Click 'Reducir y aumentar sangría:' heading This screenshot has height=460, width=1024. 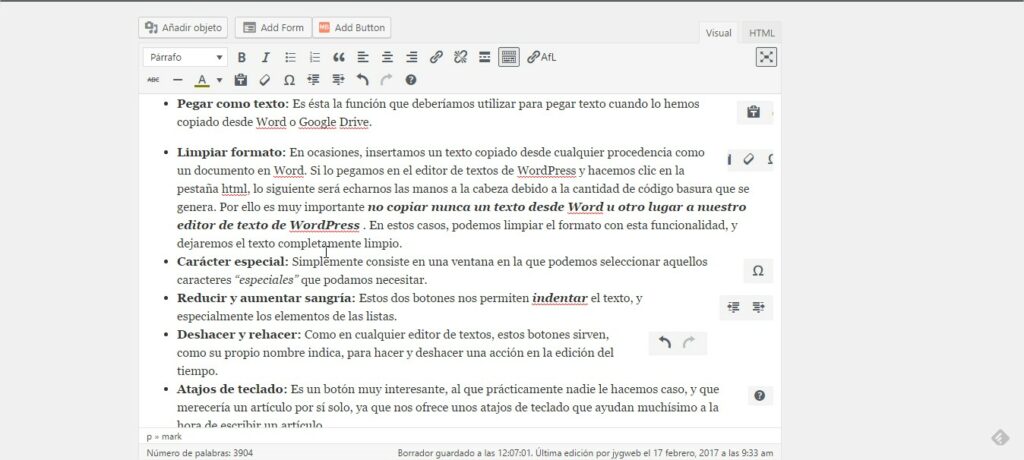[266, 299]
